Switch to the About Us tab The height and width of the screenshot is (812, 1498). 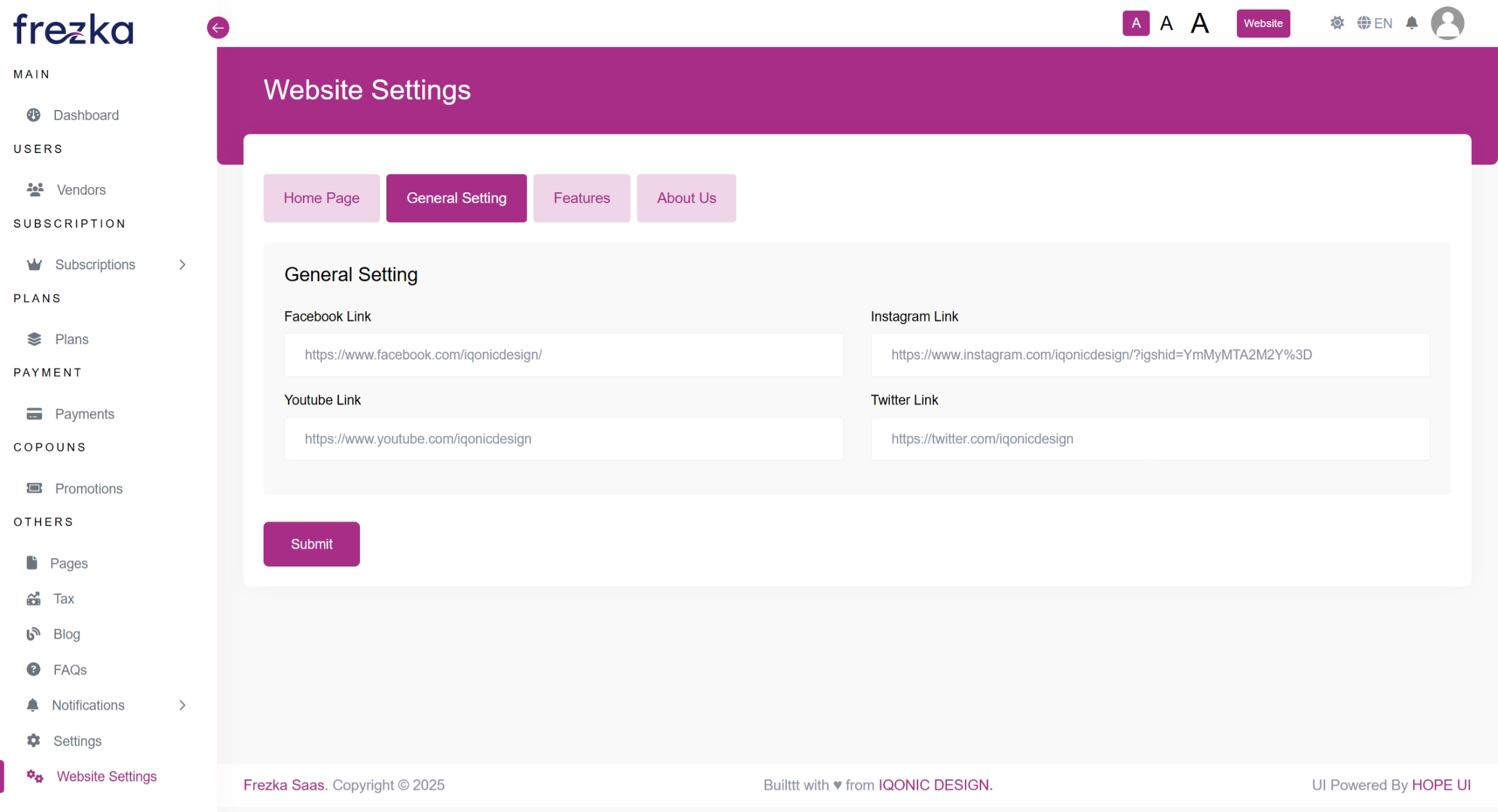[x=686, y=198]
